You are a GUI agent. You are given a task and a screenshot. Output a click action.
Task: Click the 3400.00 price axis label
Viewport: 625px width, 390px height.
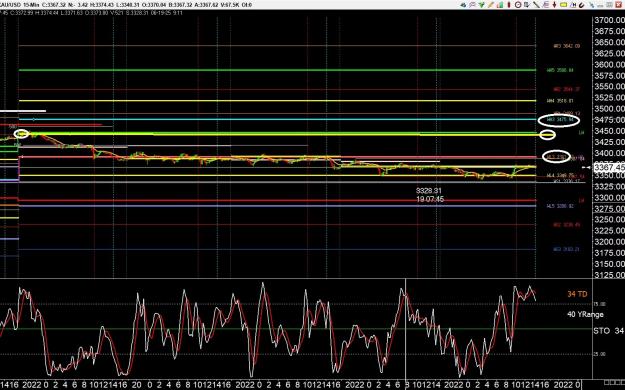609,153
